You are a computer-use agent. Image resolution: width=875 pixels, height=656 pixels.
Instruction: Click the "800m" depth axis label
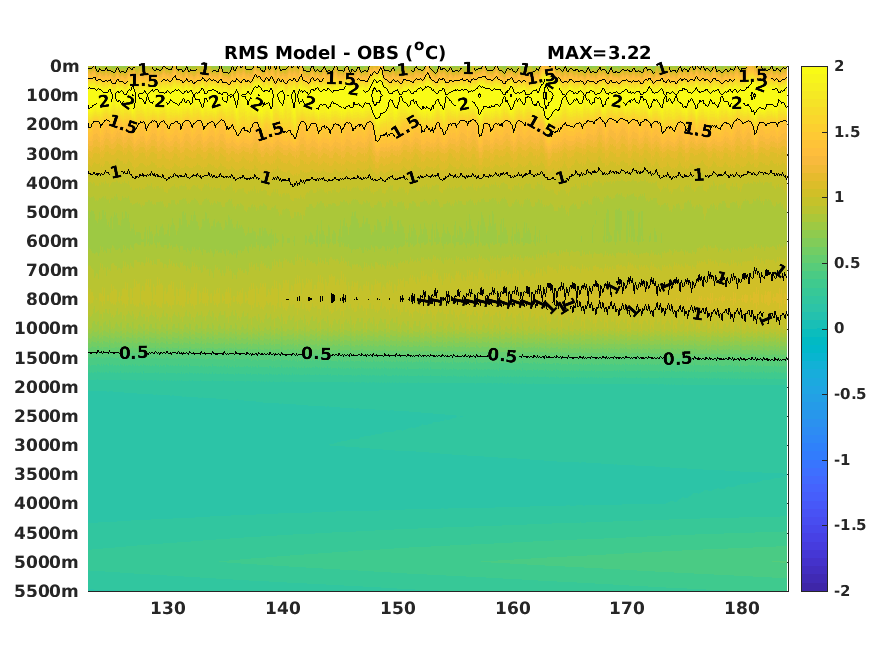[x=52, y=299]
